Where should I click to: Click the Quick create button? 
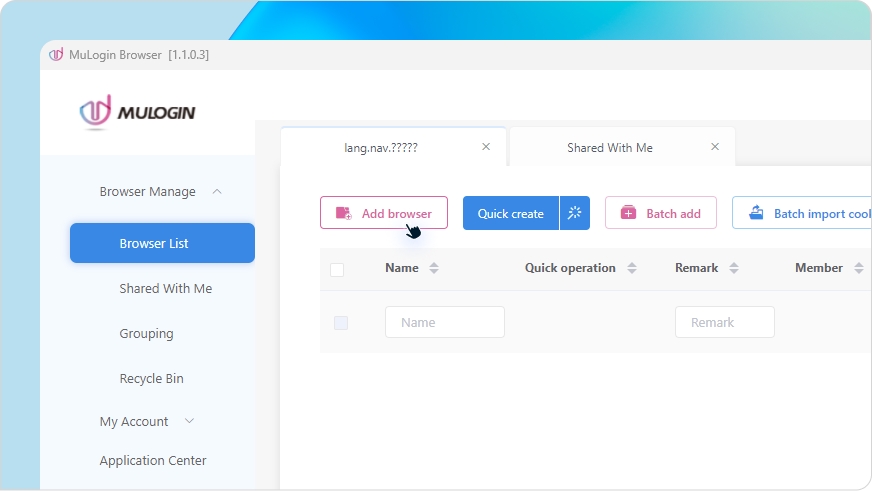coord(510,213)
